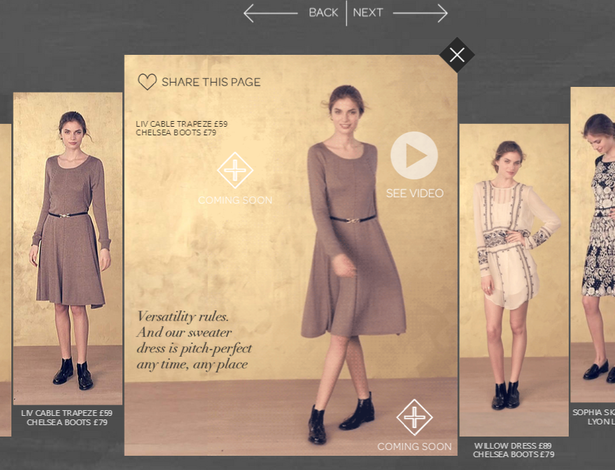Click the BACK navigation text
Viewport: 615px width, 470px height.
click(x=323, y=13)
